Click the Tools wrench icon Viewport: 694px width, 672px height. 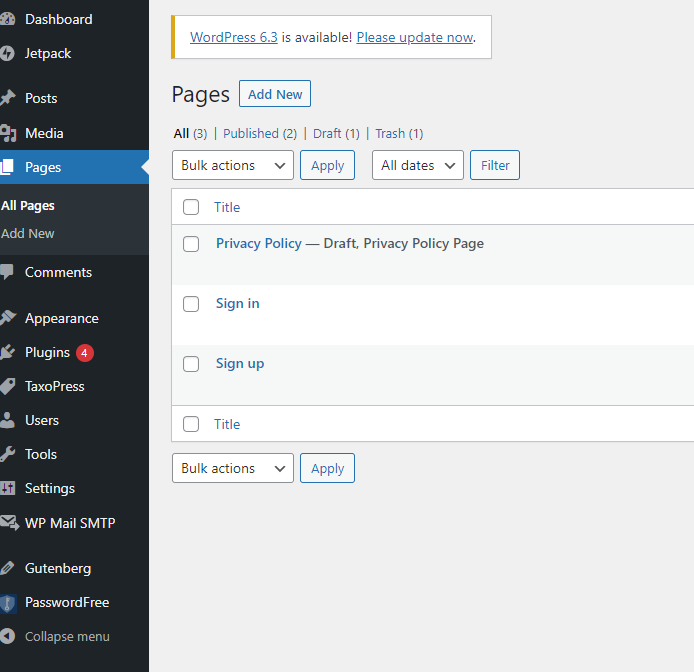[8, 454]
